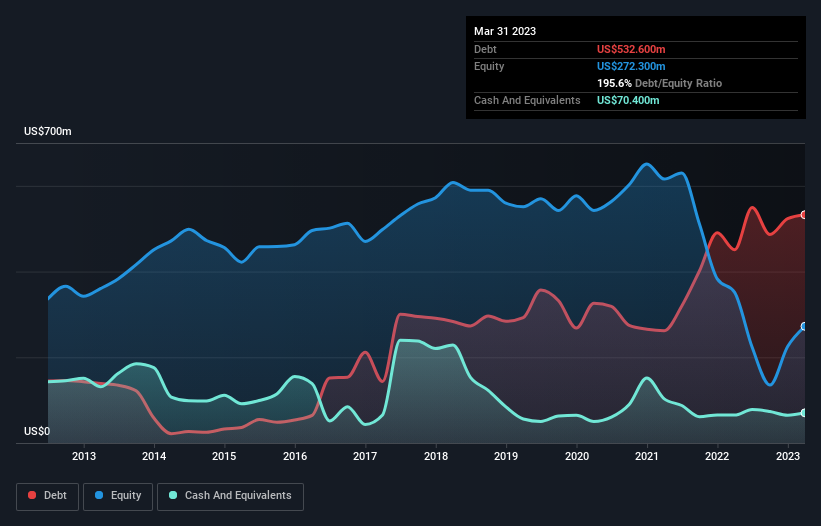Click the US$70.400m cash value
Viewport: 821px width, 526px height.
[628, 100]
